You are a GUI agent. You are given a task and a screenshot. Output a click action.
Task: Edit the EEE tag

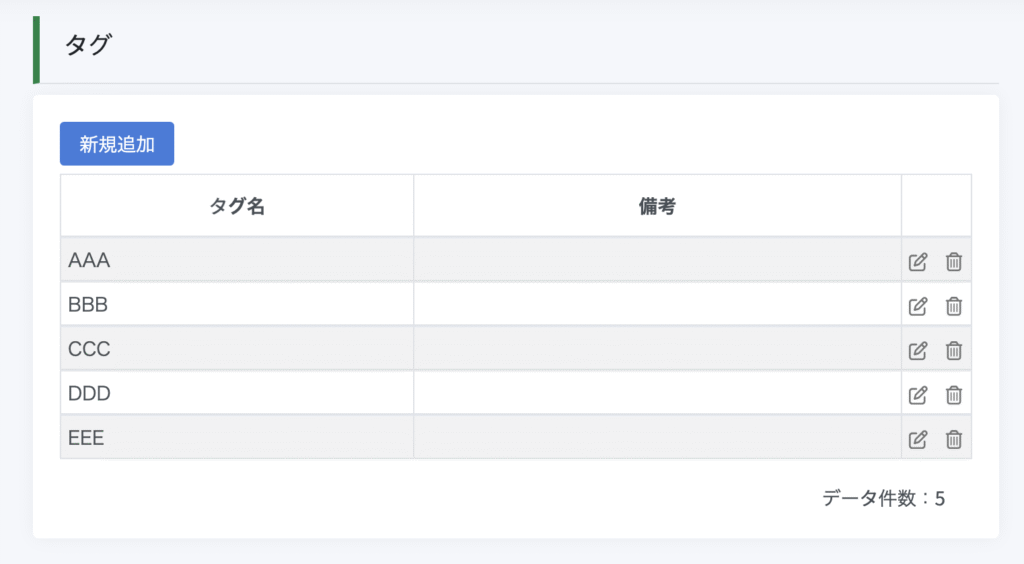[918, 439]
